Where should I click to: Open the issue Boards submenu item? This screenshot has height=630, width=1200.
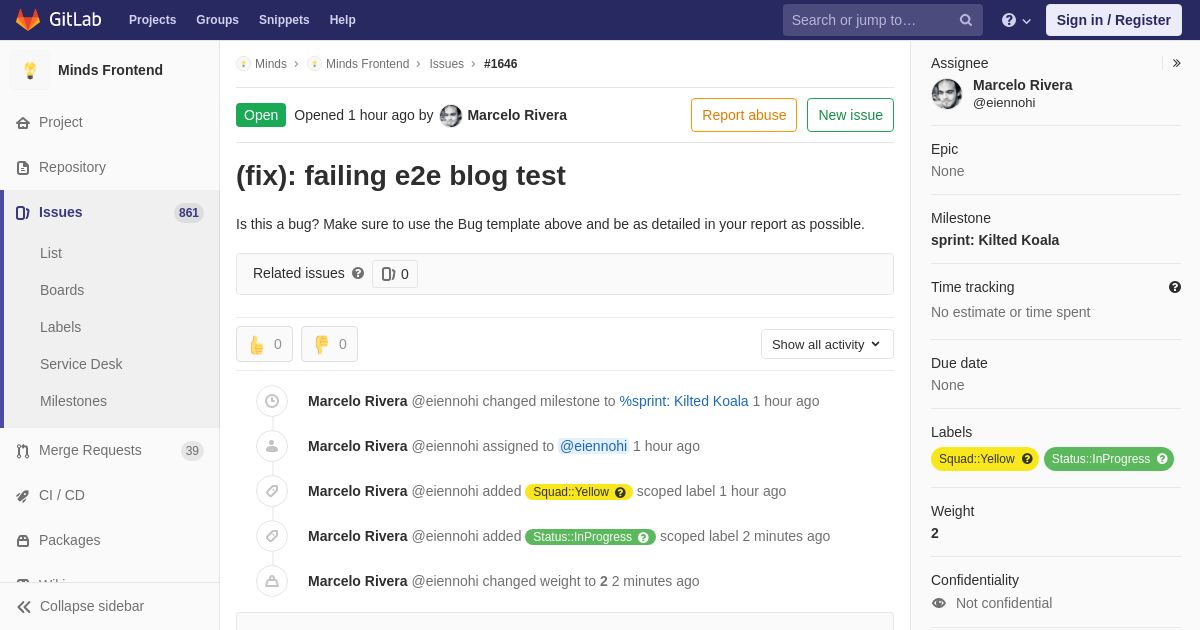pyautogui.click(x=62, y=290)
